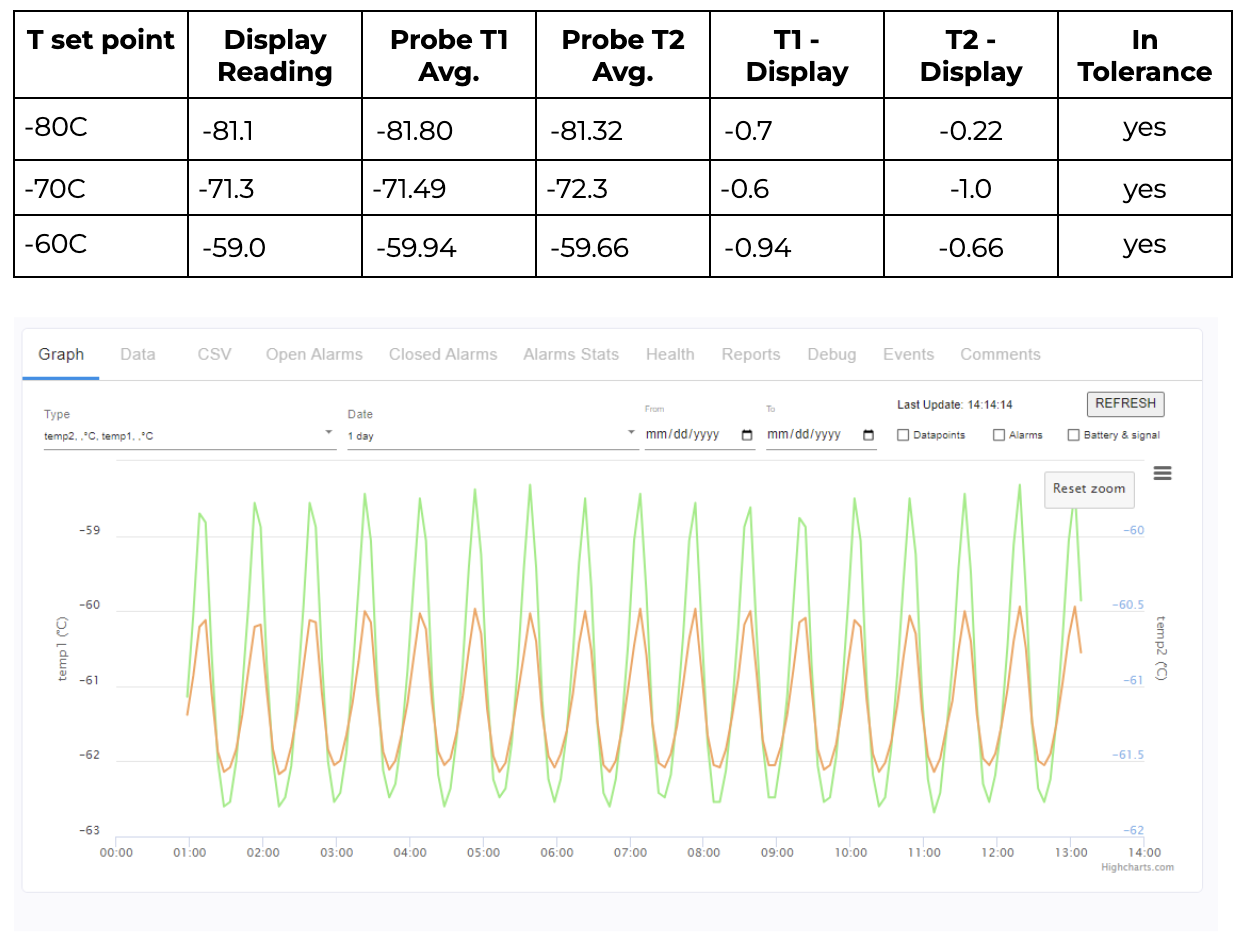Open the CSV tab
Viewport: 1246px width, 932px height.
pyautogui.click(x=214, y=354)
